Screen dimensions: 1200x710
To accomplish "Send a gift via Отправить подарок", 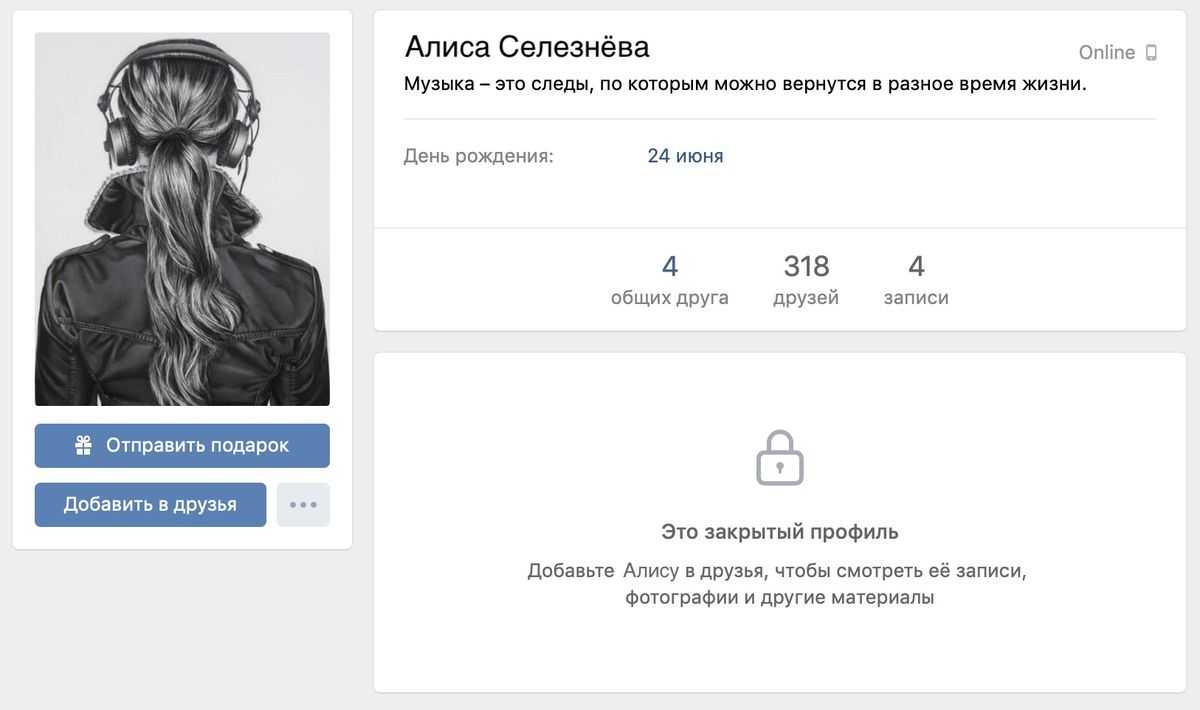I will pos(182,446).
